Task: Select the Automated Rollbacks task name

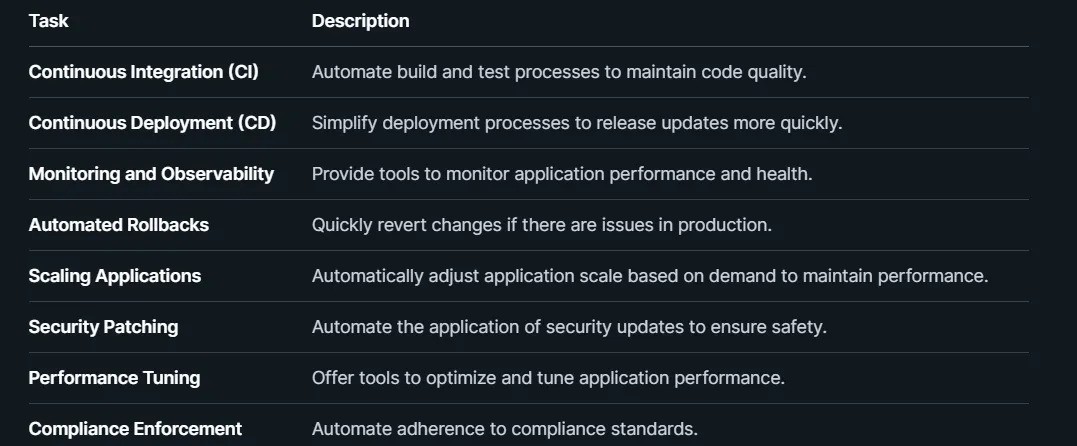Action: coord(118,225)
